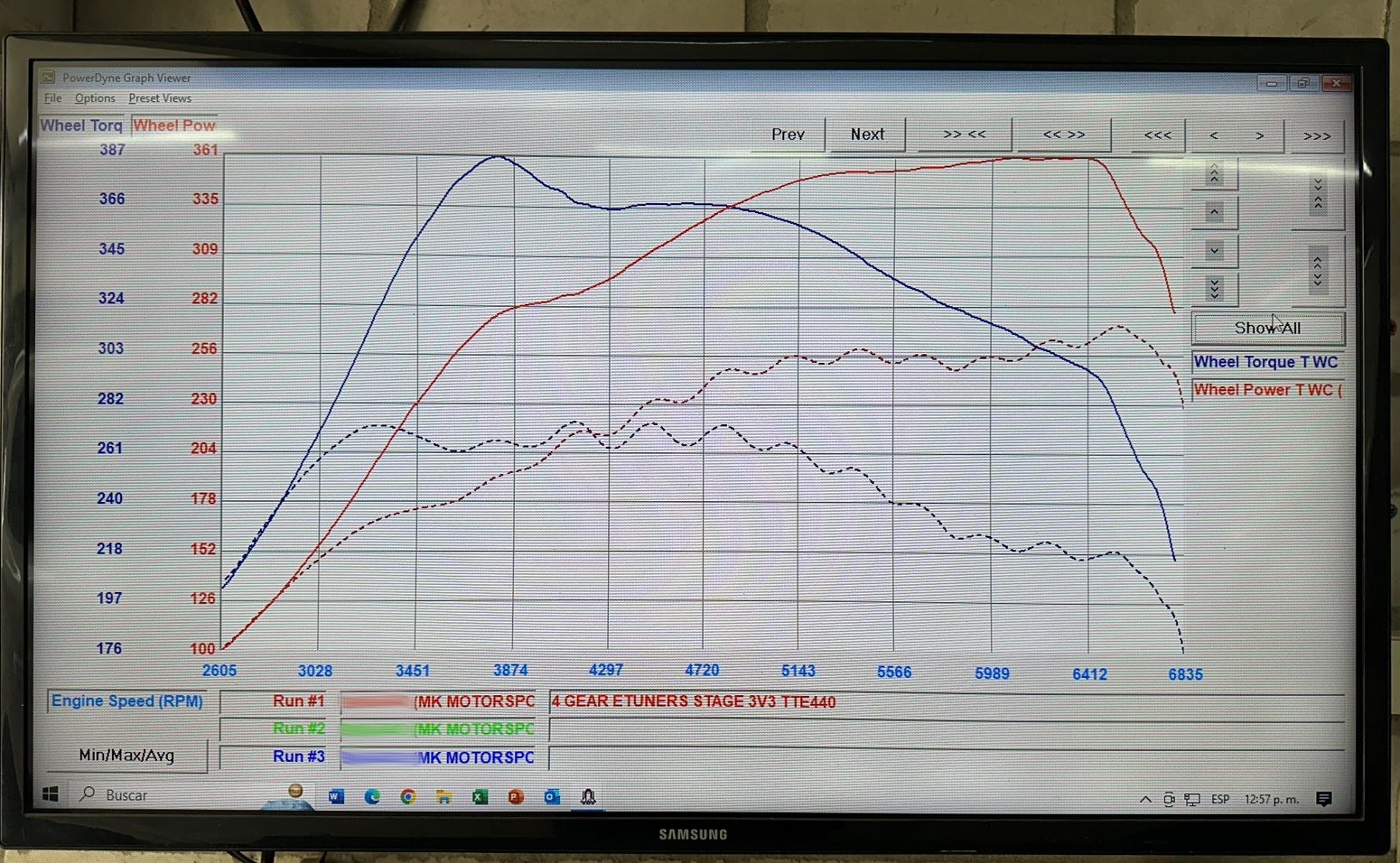
Task: Click the '<< >>' horizontal expand button
Action: click(1063, 135)
